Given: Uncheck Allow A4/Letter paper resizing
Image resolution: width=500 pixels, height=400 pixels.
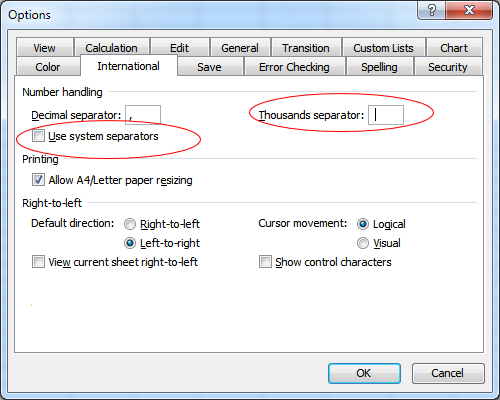Looking at the screenshot, I should point(38,180).
